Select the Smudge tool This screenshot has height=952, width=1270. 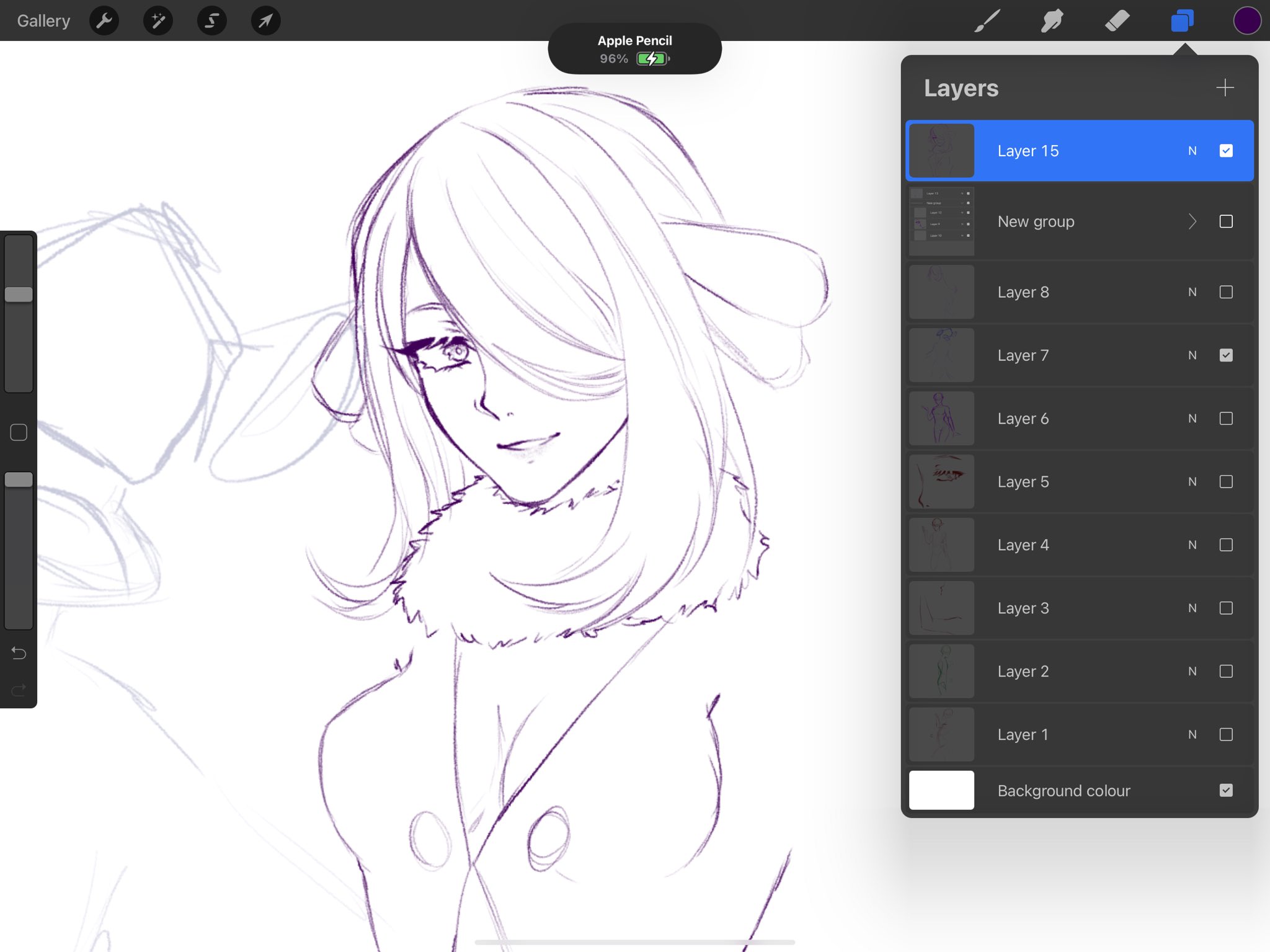(1052, 21)
